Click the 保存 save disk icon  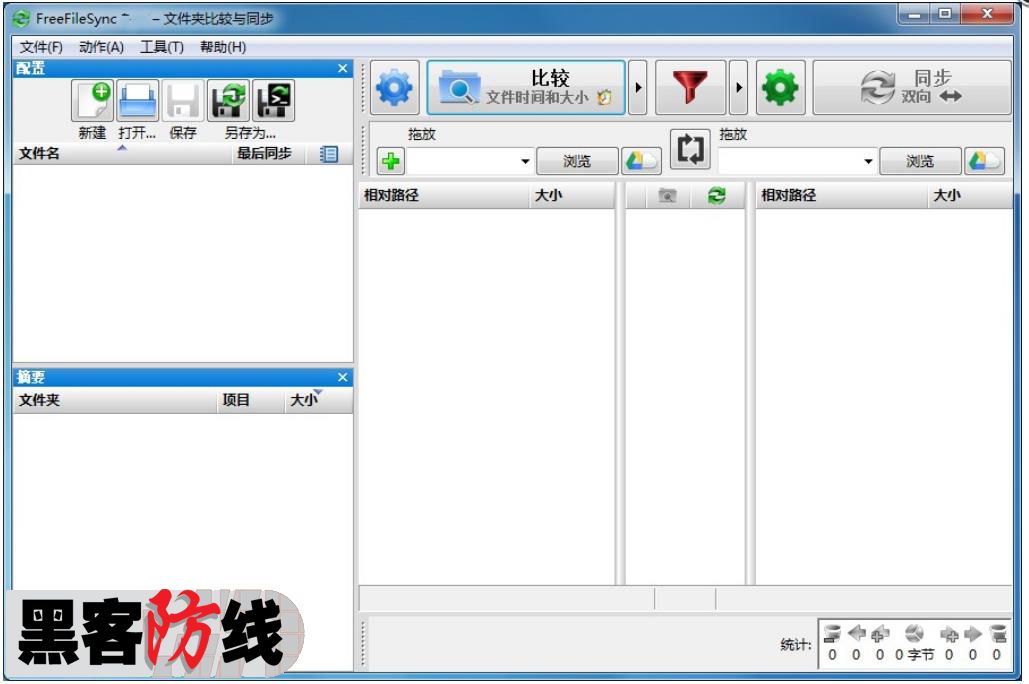[x=183, y=100]
